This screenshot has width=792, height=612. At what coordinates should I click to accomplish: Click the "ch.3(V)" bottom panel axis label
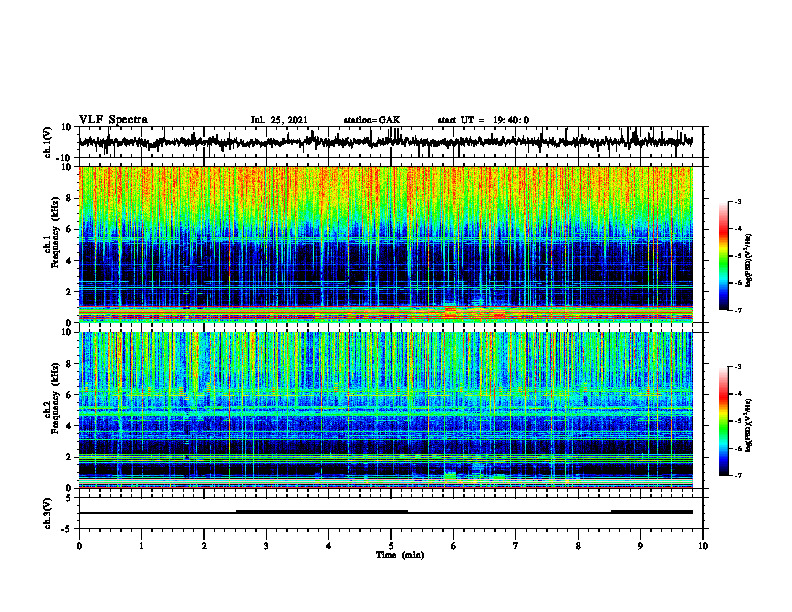48,513
